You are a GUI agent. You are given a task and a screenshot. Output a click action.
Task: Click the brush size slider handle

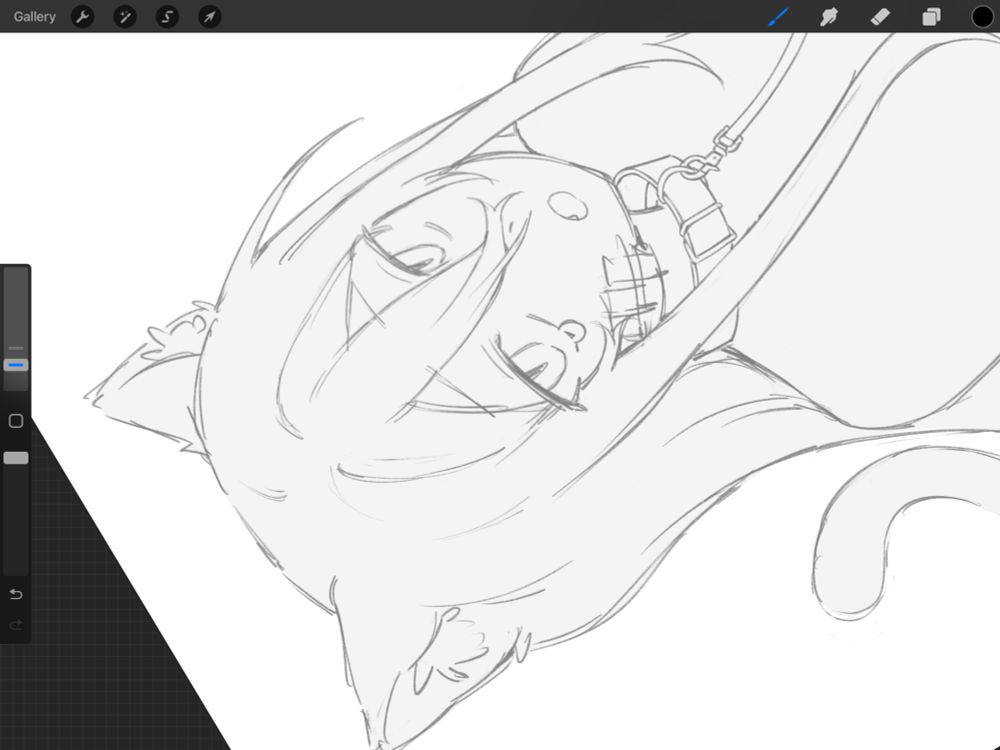(16, 365)
